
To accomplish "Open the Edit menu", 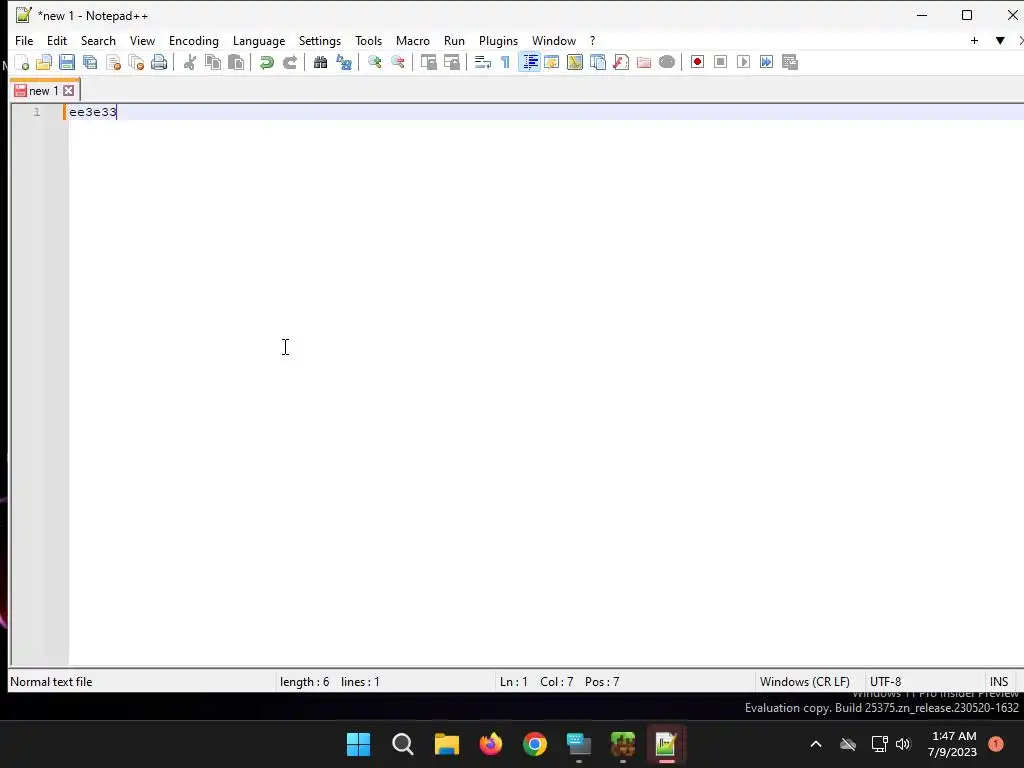I will click(57, 40).
